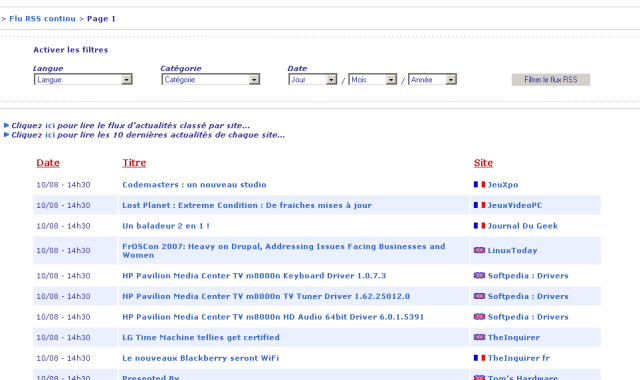640x380 pixels.
Task: Open 'Un baladeur 2 en 1 !' article
Action: (x=166, y=226)
